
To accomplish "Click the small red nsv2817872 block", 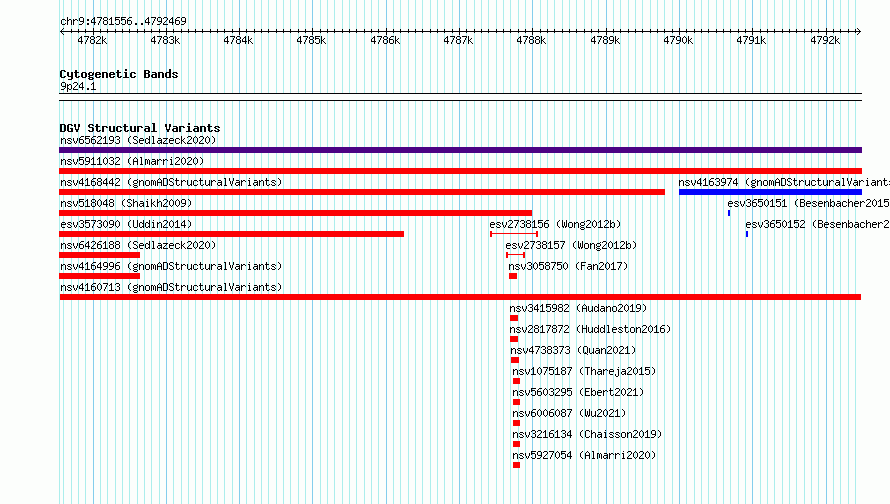I will [x=514, y=339].
